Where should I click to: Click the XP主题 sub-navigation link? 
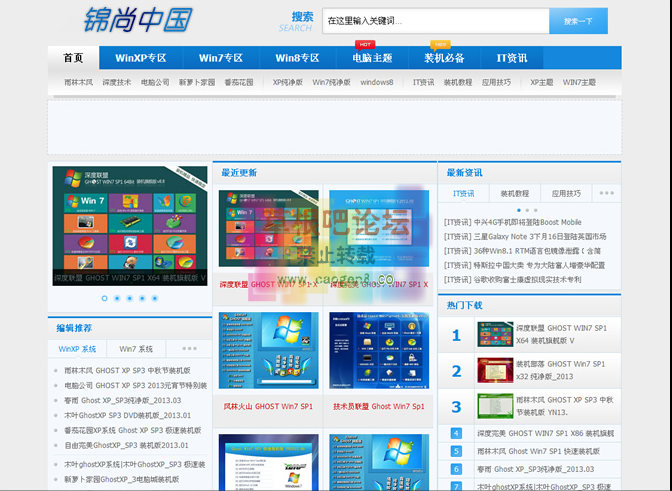tap(542, 82)
